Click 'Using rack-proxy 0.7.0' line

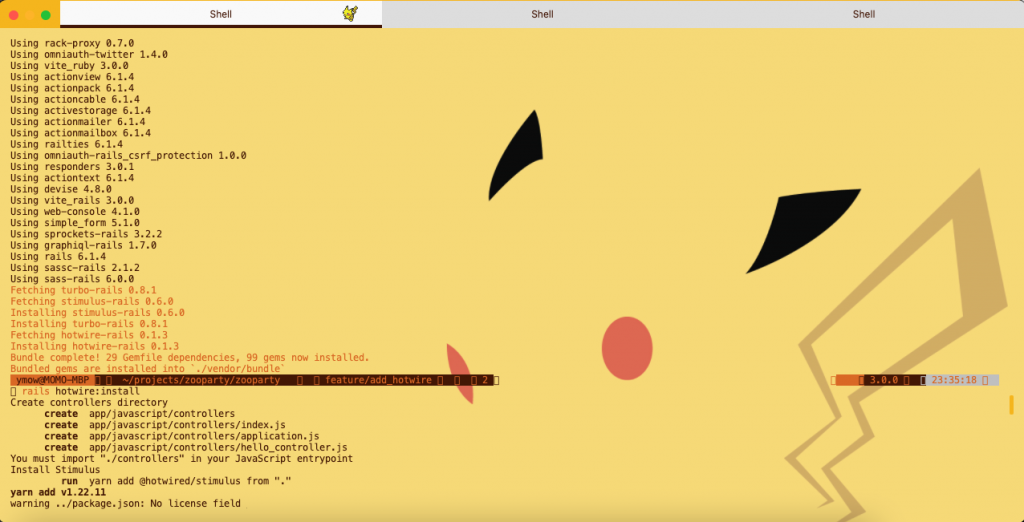(72, 43)
